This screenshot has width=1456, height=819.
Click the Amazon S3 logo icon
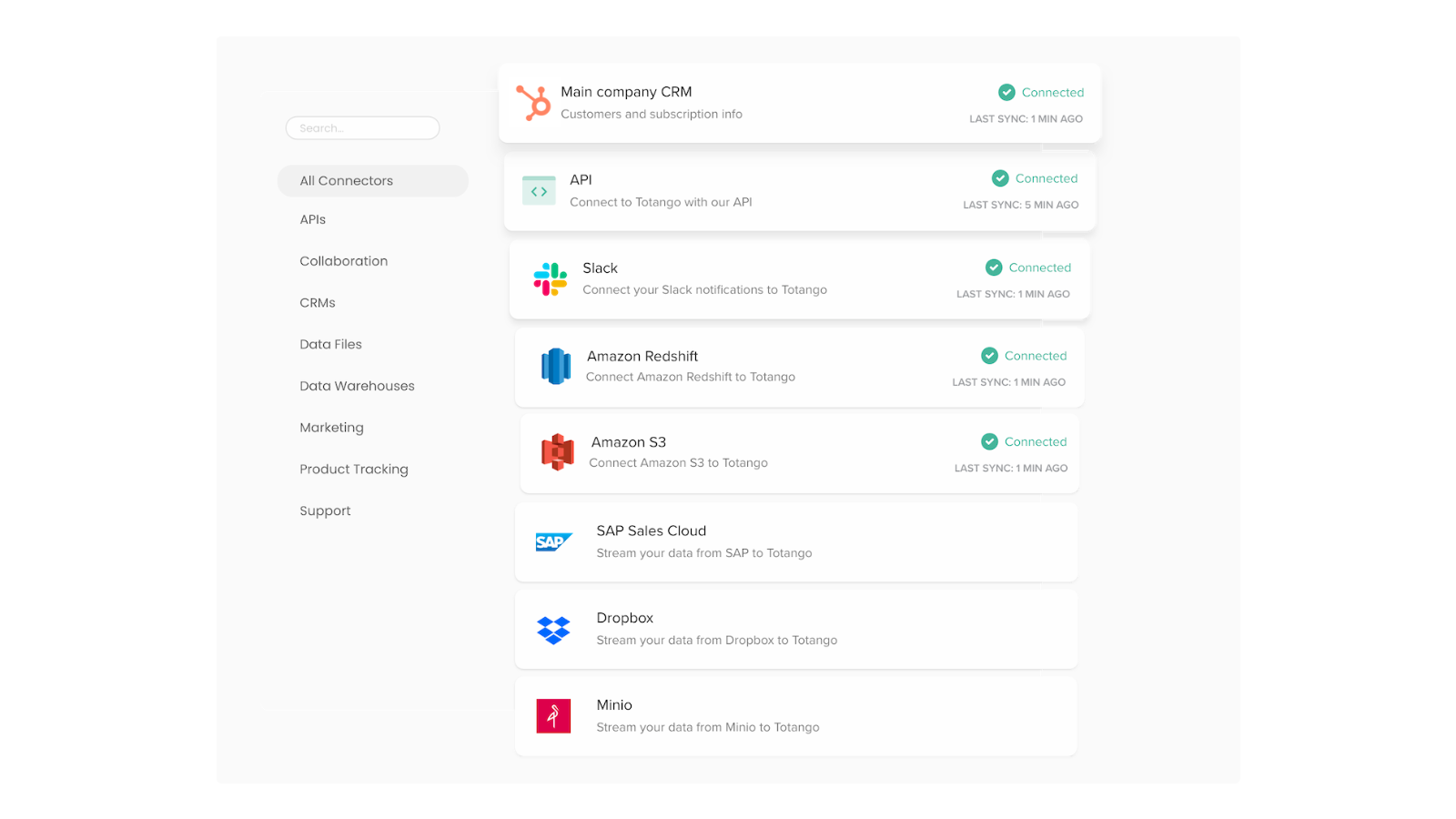pos(558,452)
